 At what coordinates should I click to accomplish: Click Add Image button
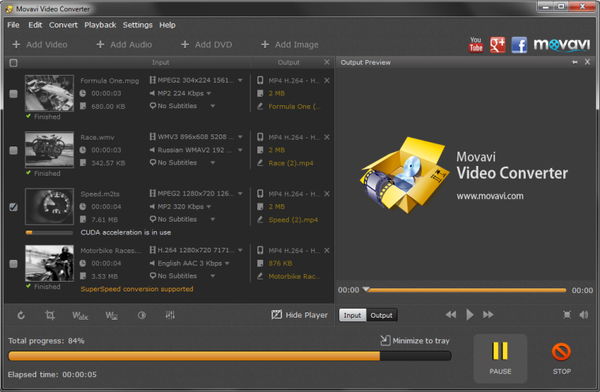pos(289,45)
